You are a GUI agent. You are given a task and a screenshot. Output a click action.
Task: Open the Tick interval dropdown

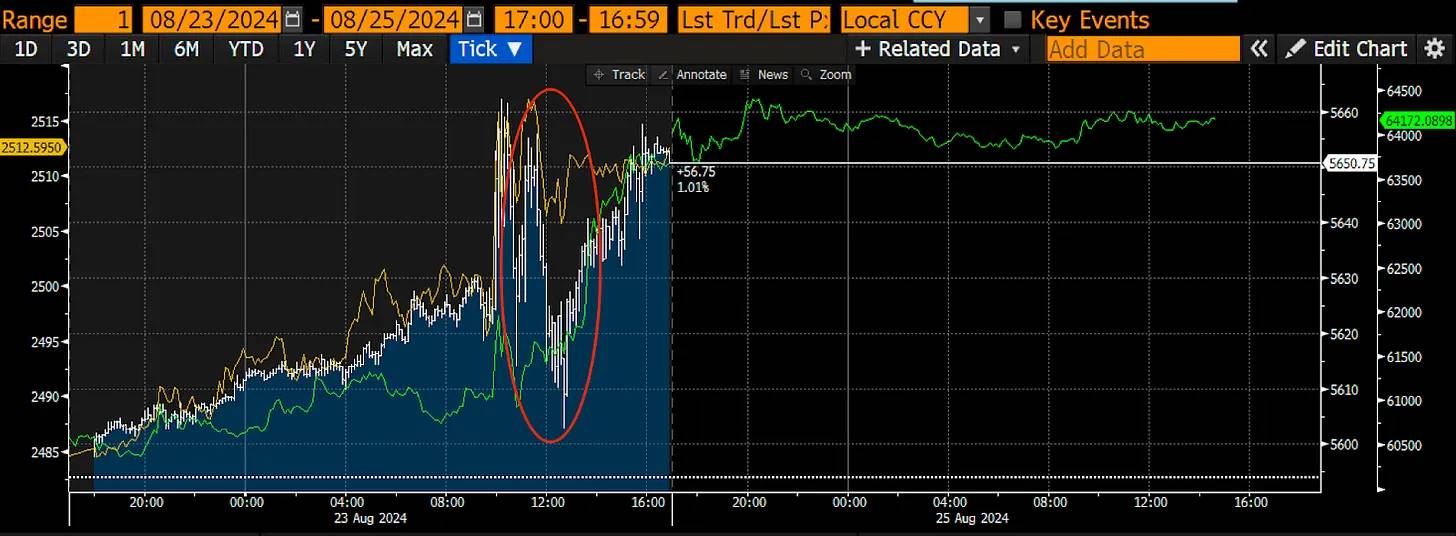point(490,49)
